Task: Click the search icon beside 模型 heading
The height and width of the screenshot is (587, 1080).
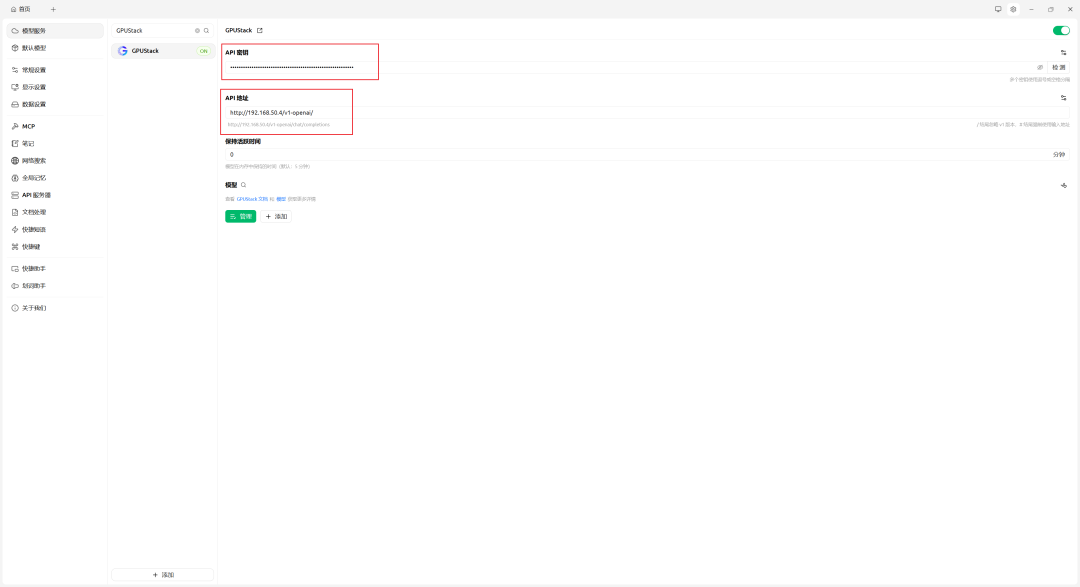Action: [x=245, y=186]
